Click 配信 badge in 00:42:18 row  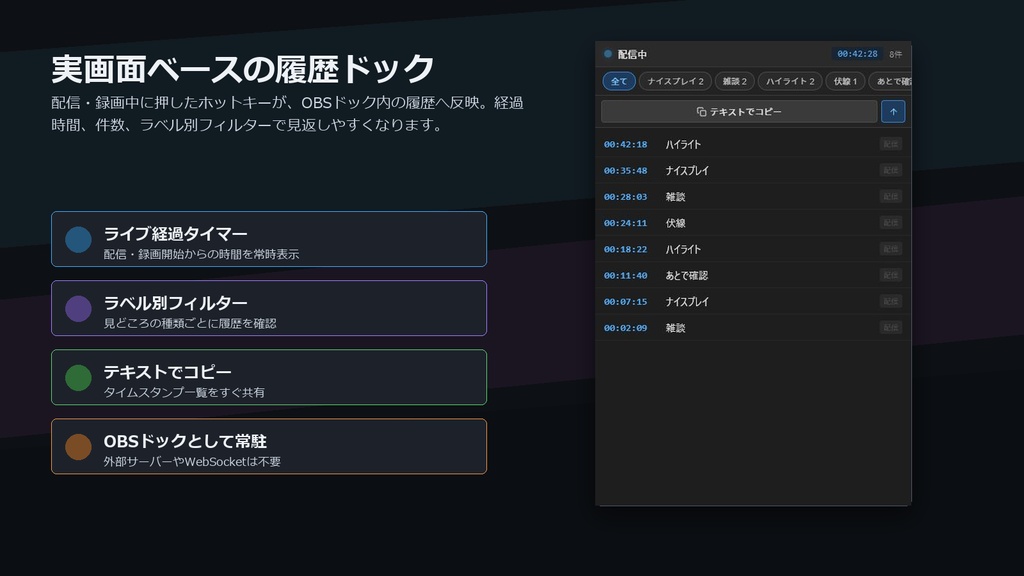[891, 144]
